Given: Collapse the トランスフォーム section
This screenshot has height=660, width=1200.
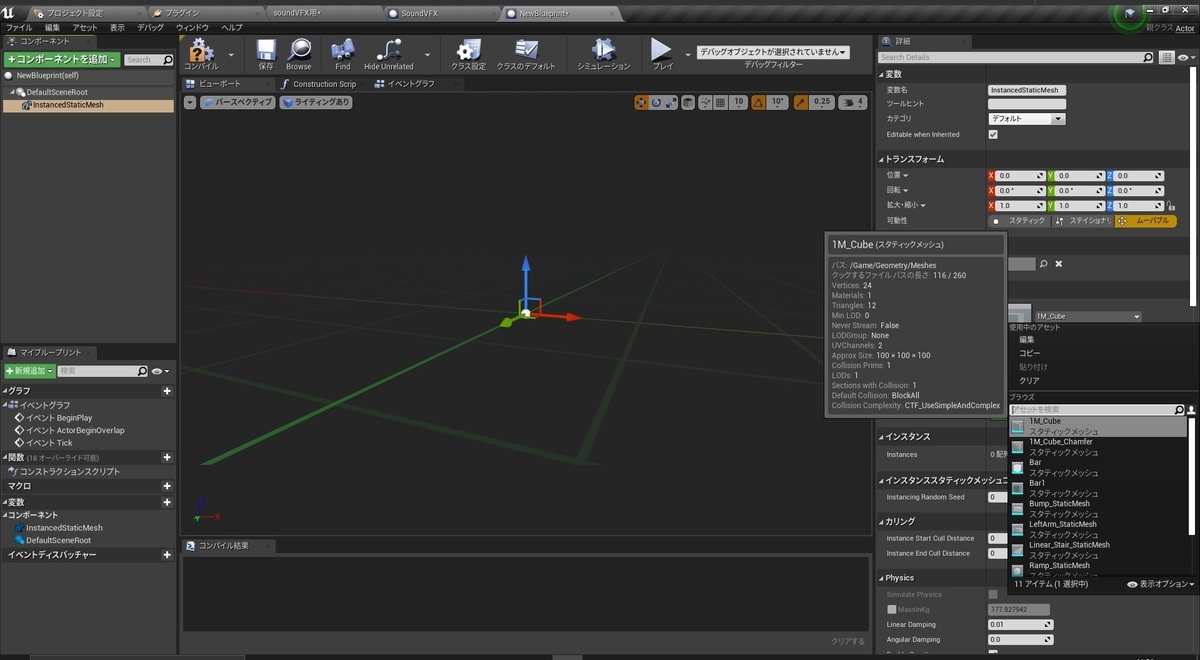Looking at the screenshot, I should [x=882, y=159].
